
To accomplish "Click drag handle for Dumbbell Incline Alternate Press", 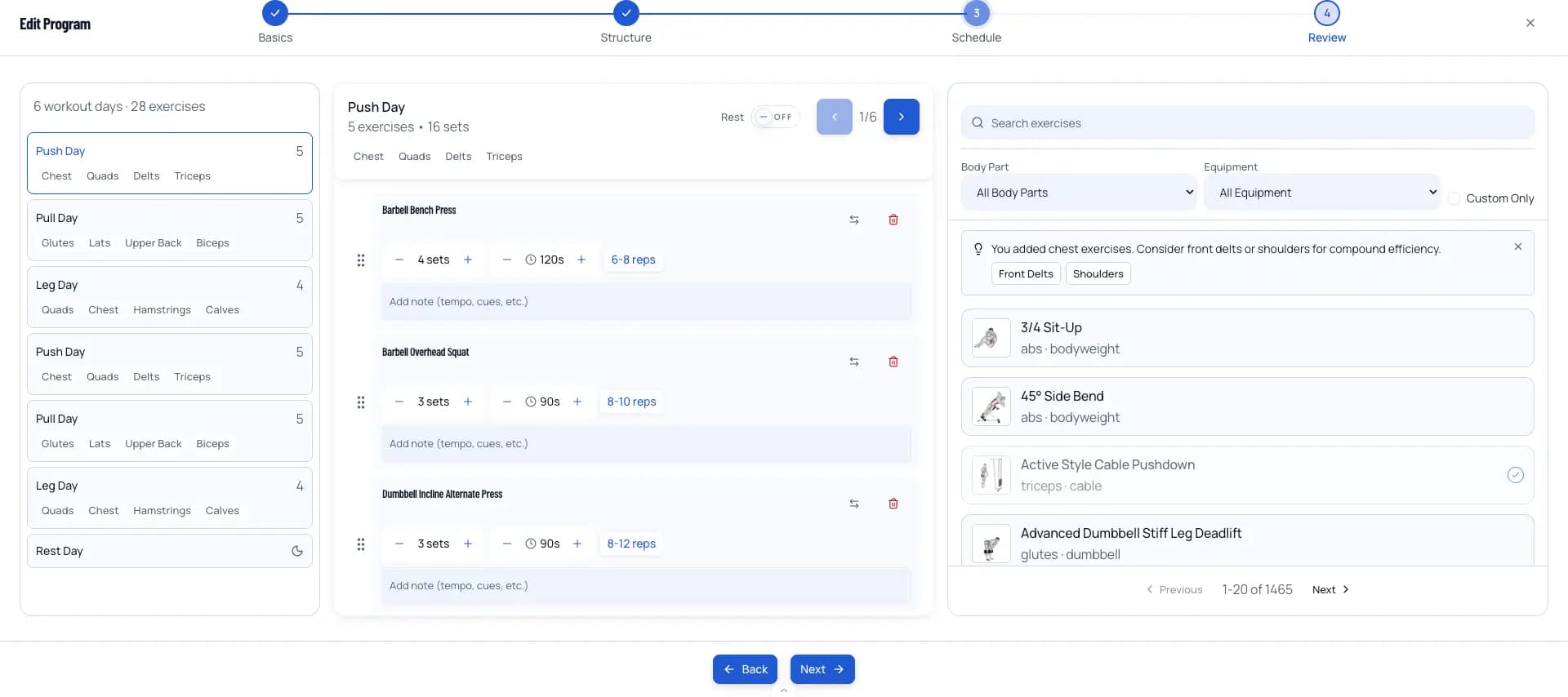I will click(361, 544).
